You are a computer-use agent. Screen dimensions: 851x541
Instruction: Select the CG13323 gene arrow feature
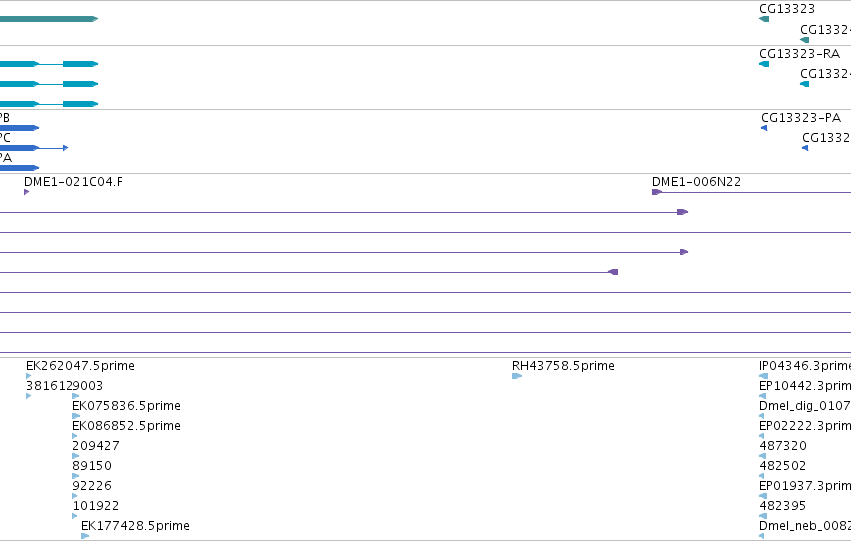tap(764, 19)
